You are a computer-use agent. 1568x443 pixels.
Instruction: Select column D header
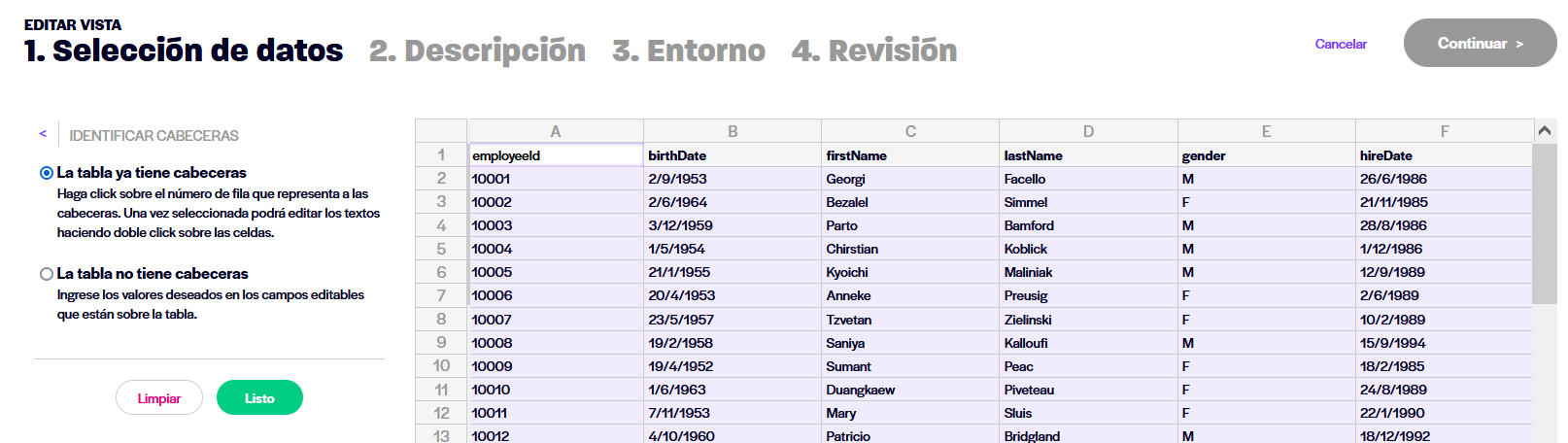[x=1088, y=131]
